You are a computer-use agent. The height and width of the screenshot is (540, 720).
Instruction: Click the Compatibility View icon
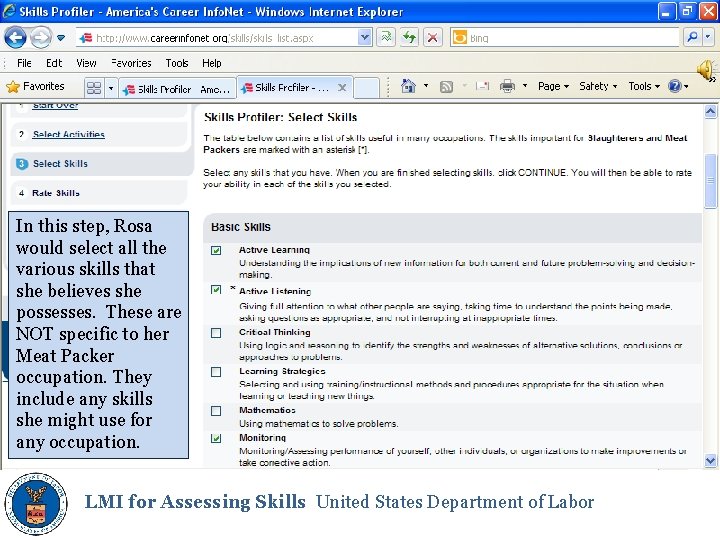click(x=387, y=38)
